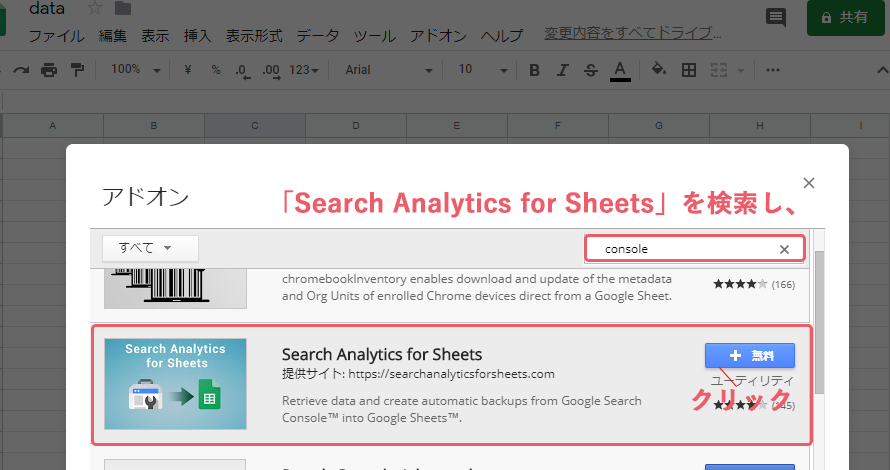Screen dimensions: 890x470
Task: Open the 編集 menu
Action: click(x=112, y=36)
